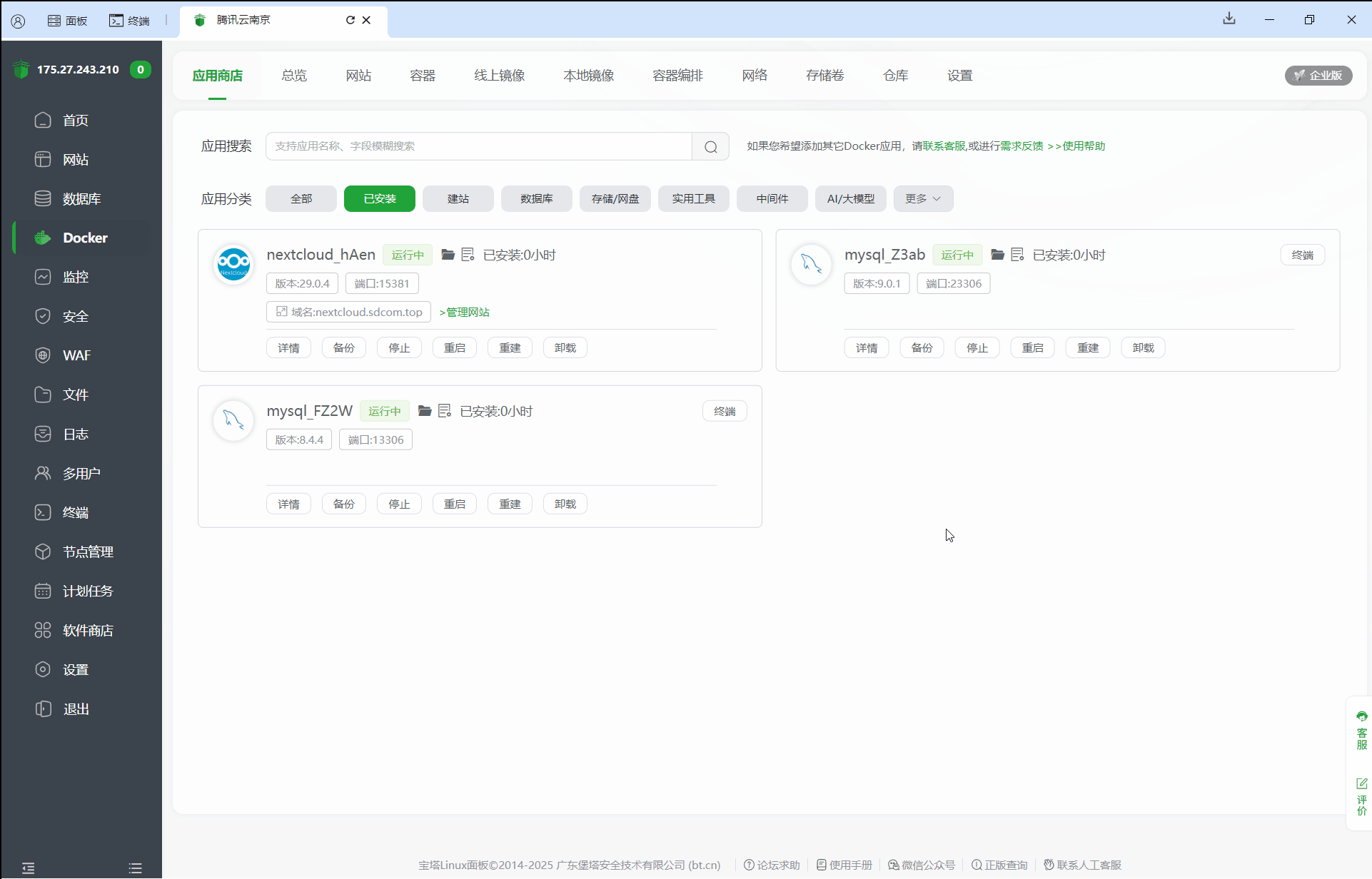Click the 管理网站 link
The width and height of the screenshot is (1372, 879).
point(465,313)
